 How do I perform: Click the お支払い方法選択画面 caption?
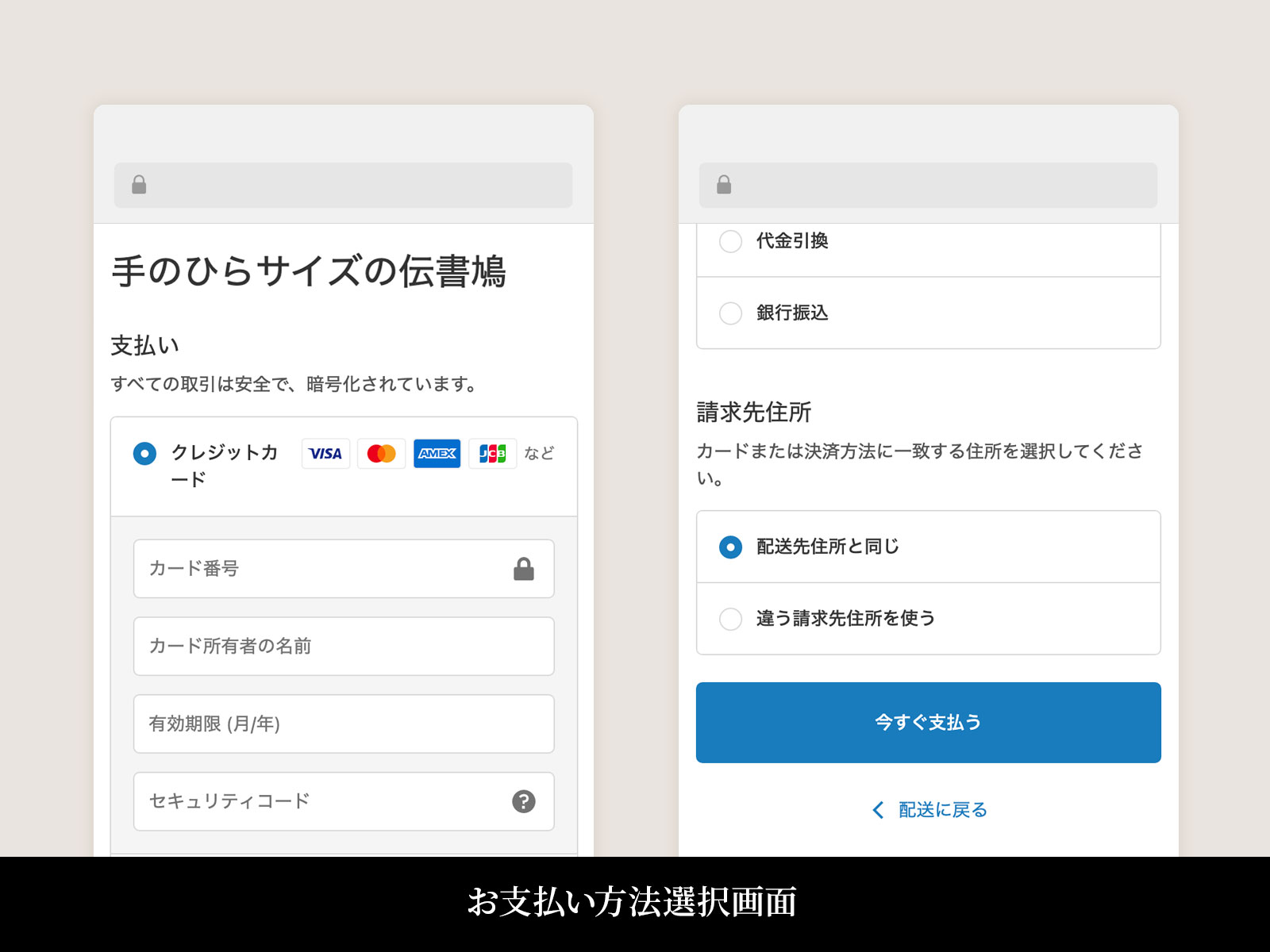coord(633,903)
